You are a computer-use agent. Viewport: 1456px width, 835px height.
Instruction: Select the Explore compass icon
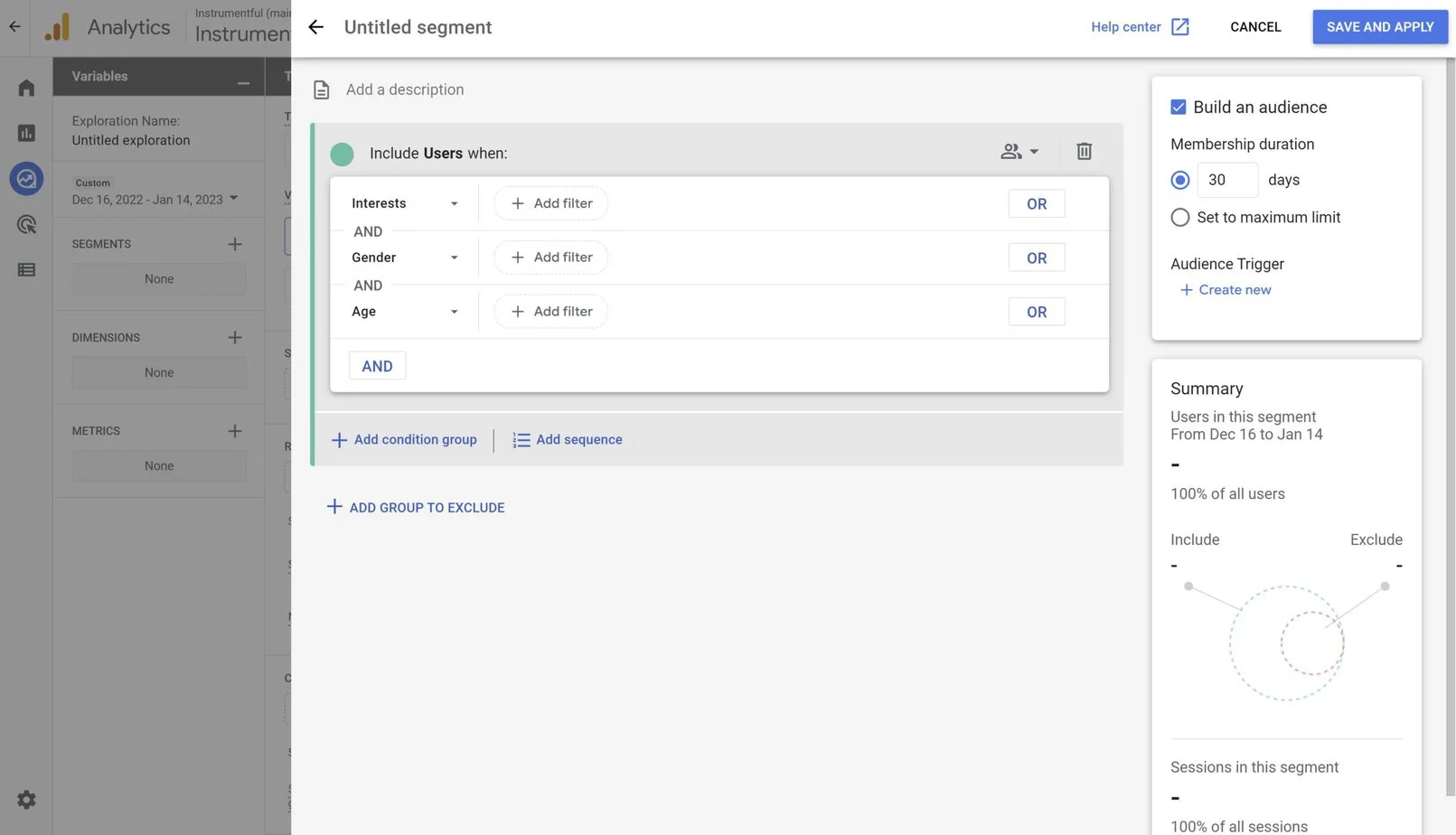pyautogui.click(x=25, y=178)
